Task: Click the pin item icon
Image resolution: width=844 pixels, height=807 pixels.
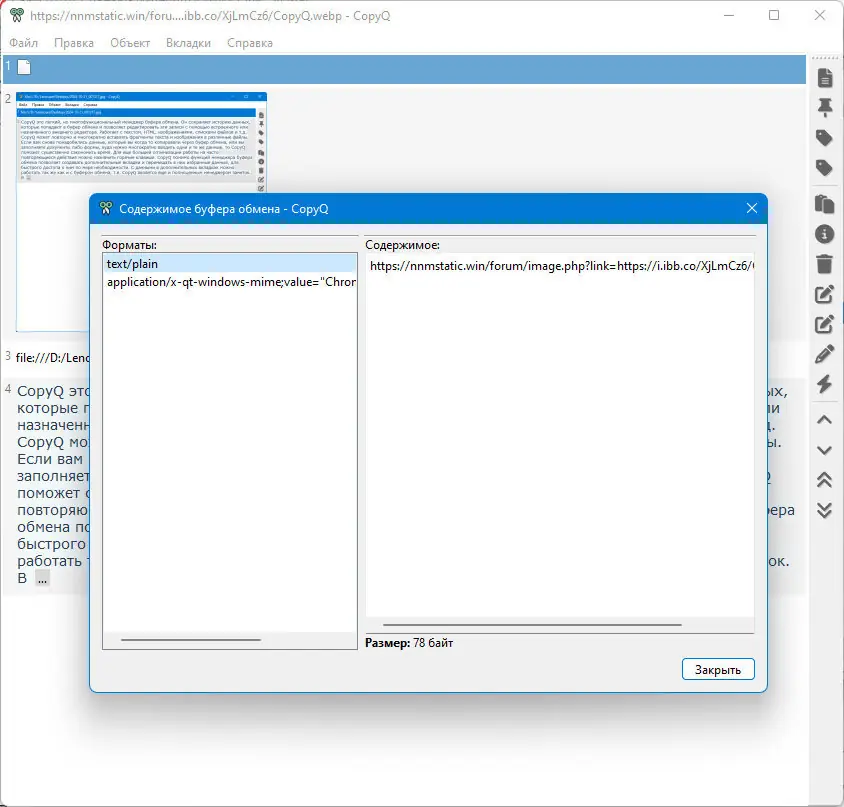Action: pyautogui.click(x=825, y=108)
